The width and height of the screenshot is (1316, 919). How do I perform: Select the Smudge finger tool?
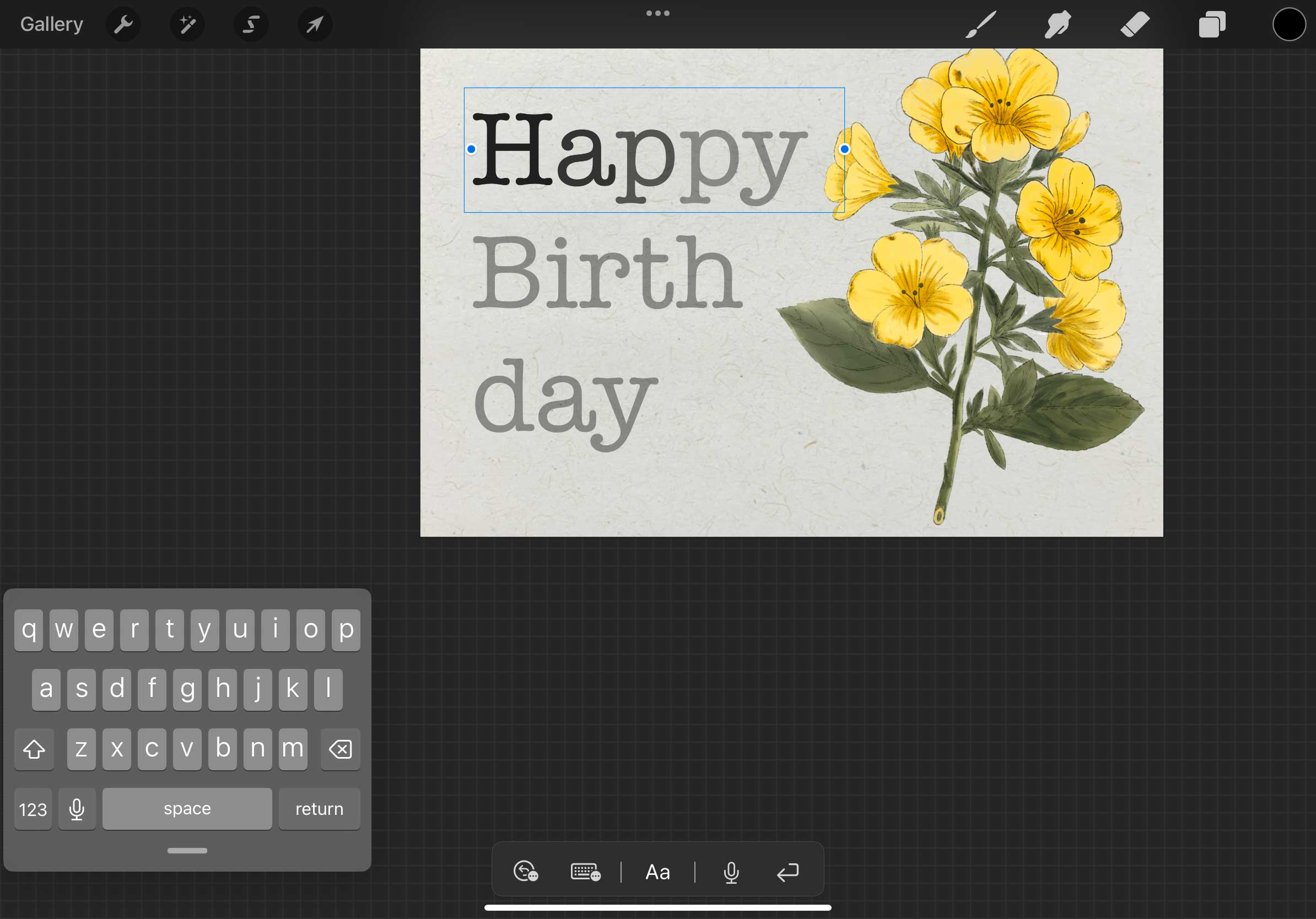coord(1058,25)
